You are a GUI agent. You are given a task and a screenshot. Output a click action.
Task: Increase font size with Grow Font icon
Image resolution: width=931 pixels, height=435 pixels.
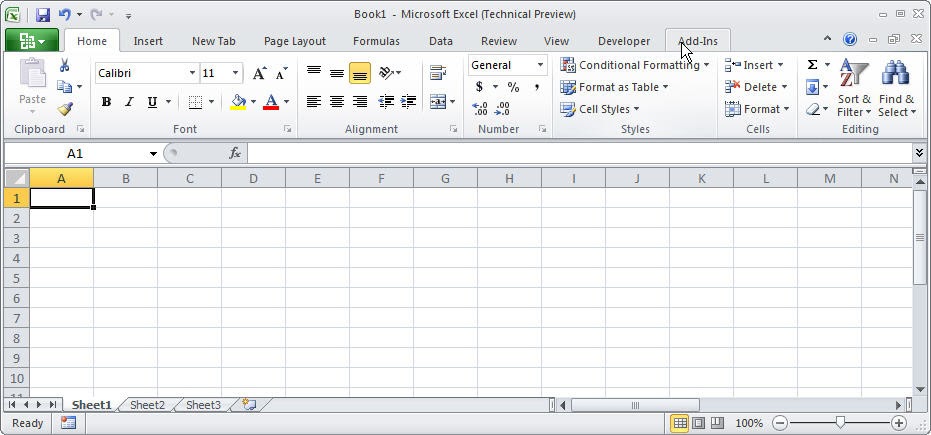(259, 74)
